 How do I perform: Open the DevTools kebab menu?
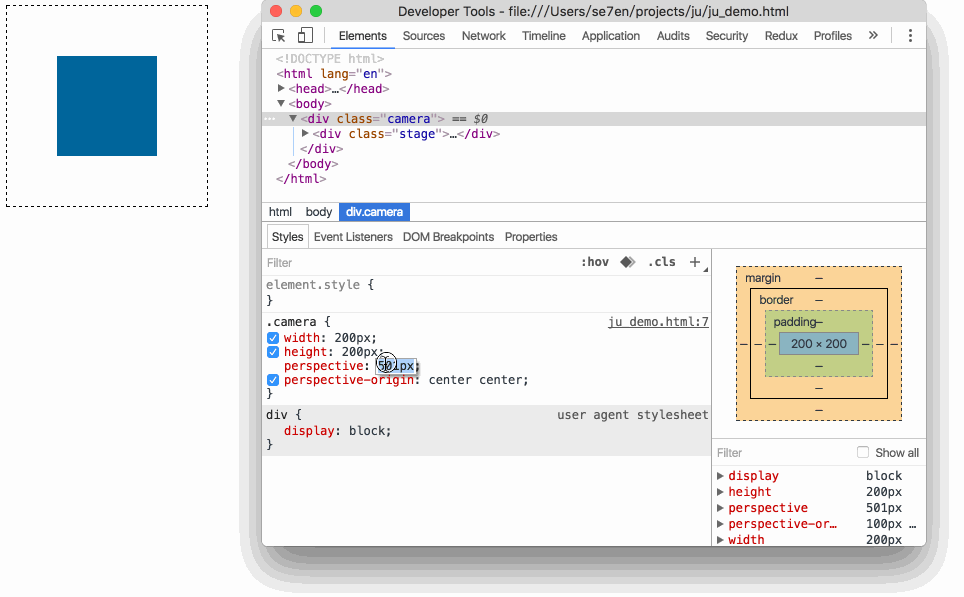point(910,35)
